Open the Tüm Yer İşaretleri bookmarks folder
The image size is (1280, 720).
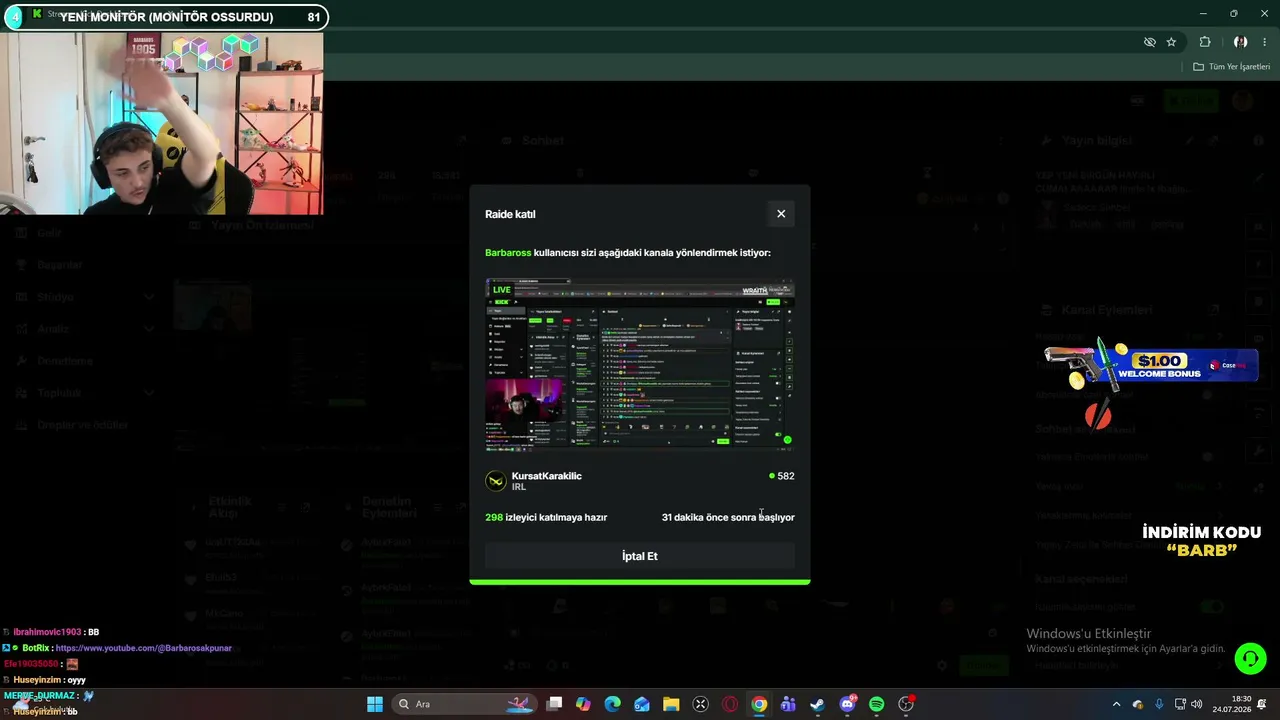tap(1232, 67)
